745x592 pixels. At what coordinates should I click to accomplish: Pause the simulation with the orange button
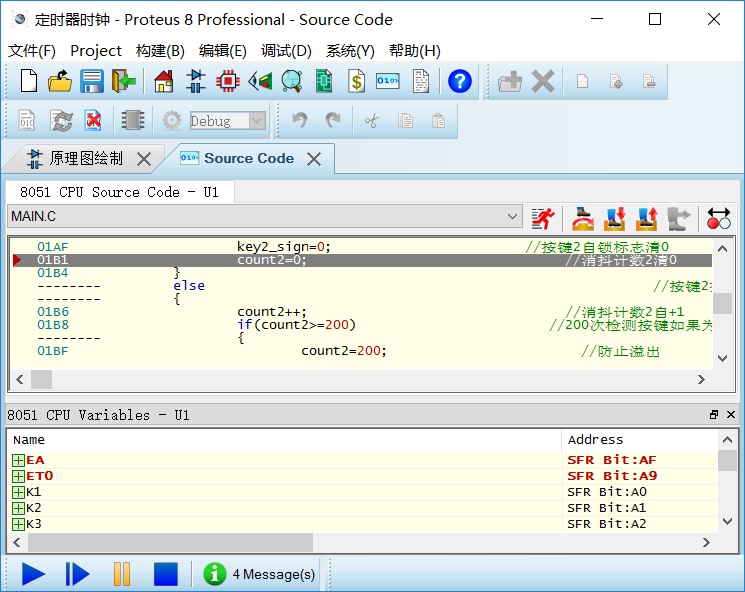[x=122, y=574]
